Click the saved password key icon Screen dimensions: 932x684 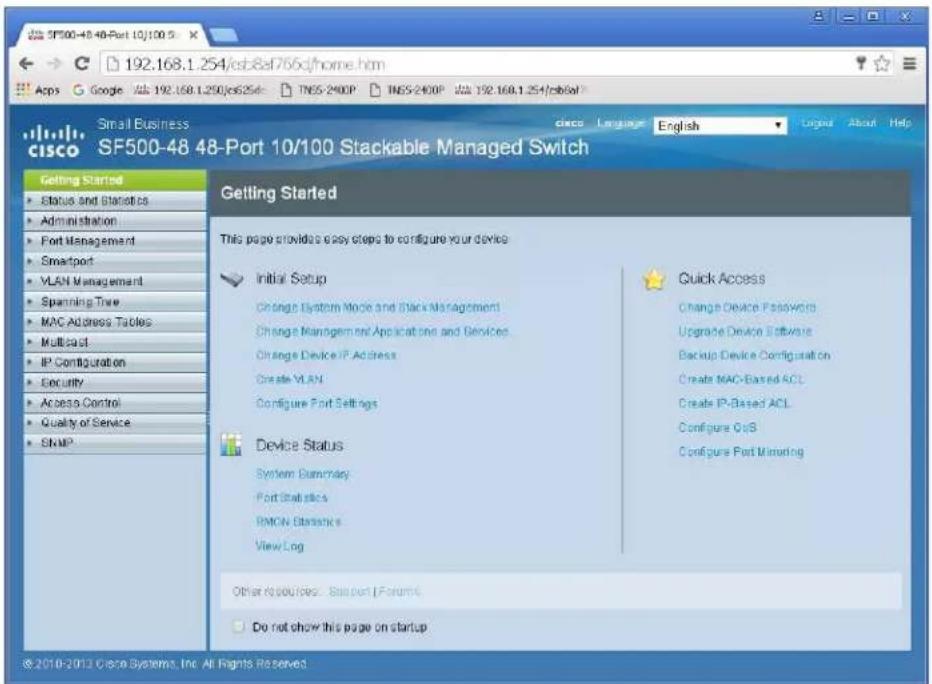tap(861, 64)
